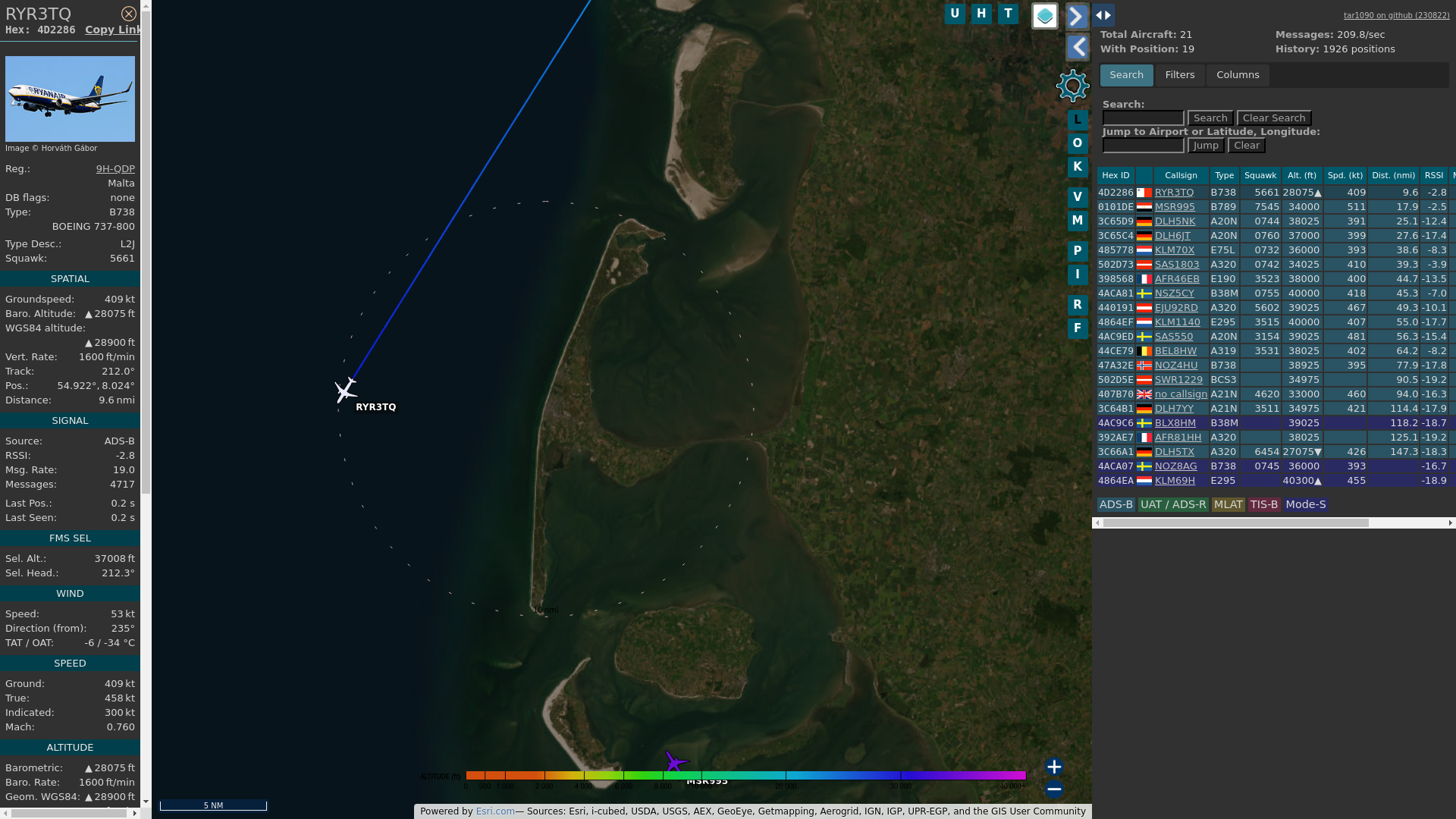1456x819 pixels.
Task: Select the BEL8HW callsign in table
Action: pyautogui.click(x=1175, y=351)
